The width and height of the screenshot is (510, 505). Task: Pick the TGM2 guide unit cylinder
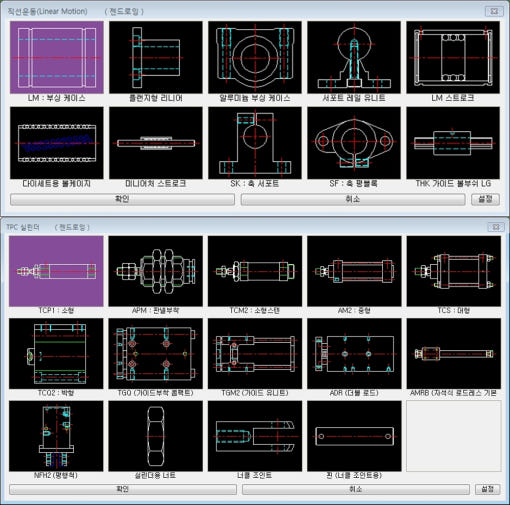click(x=255, y=354)
